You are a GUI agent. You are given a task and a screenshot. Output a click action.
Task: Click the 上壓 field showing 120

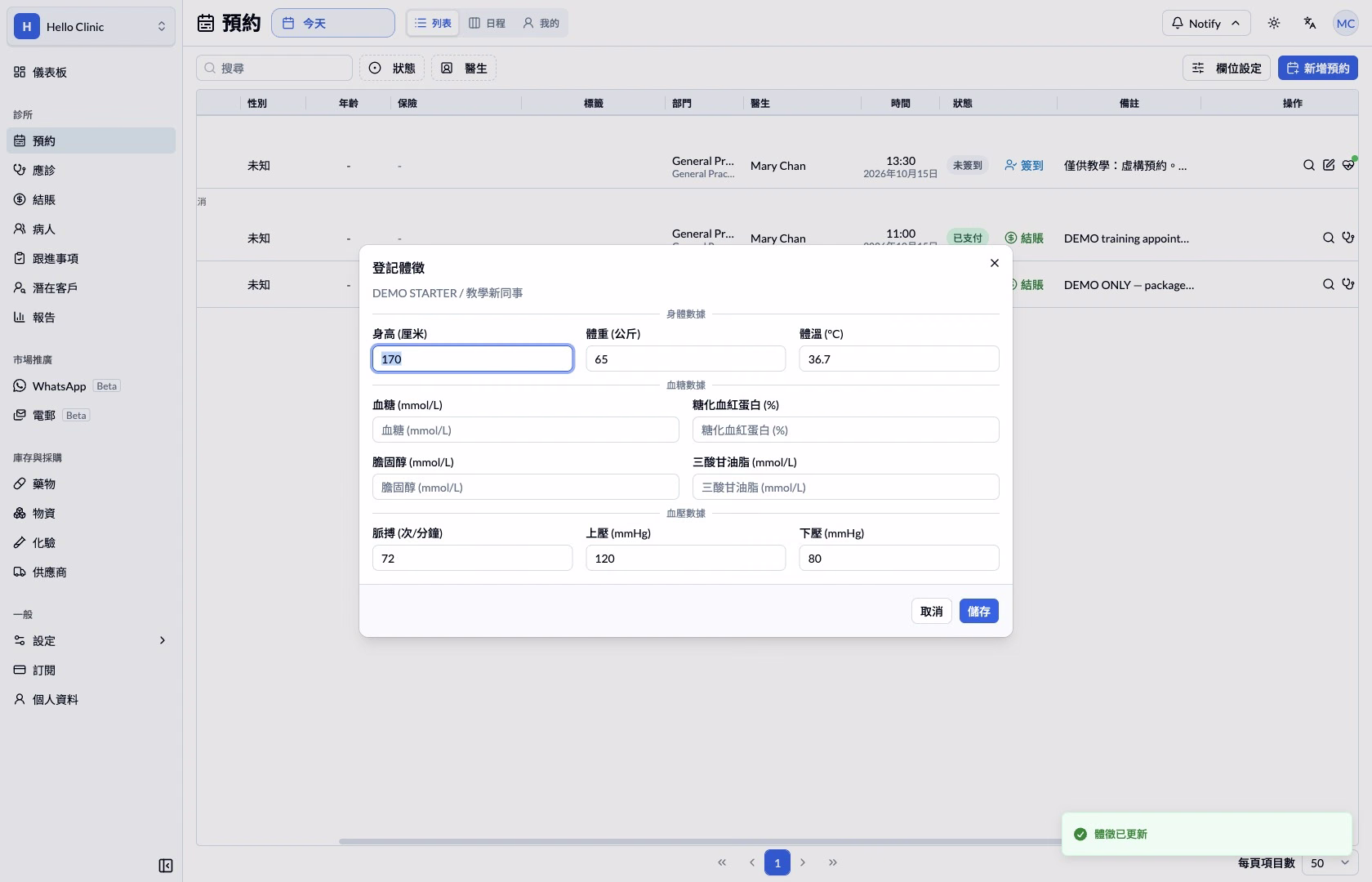coord(686,558)
